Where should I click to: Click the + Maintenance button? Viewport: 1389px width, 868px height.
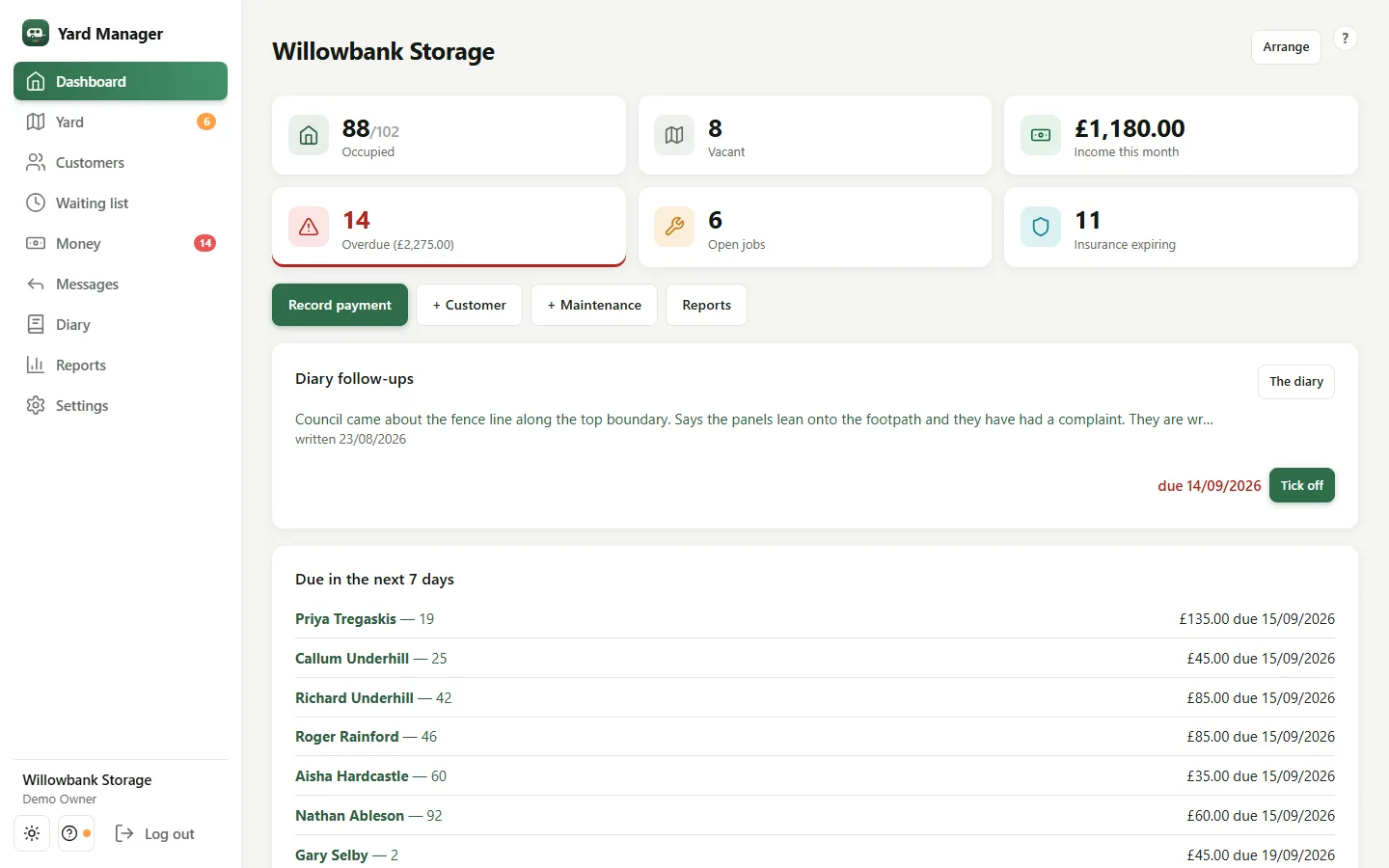click(x=594, y=305)
